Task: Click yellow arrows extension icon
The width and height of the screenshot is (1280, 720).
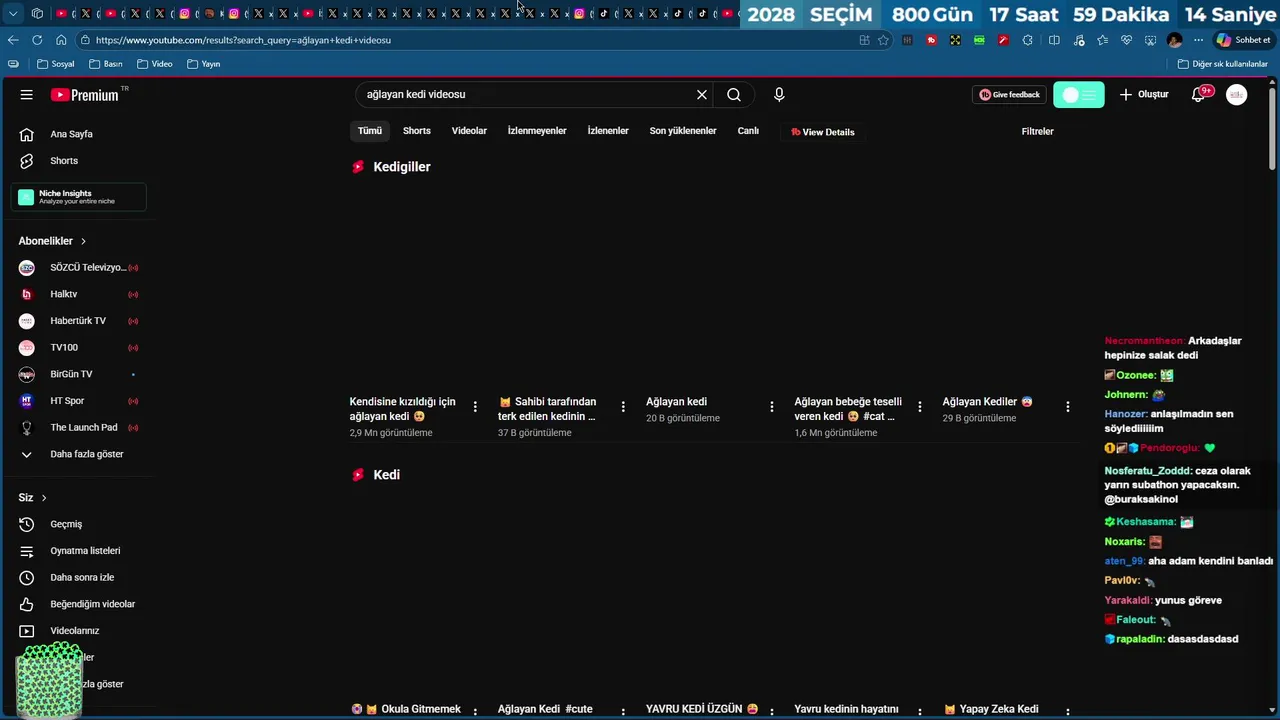Action: tap(955, 40)
